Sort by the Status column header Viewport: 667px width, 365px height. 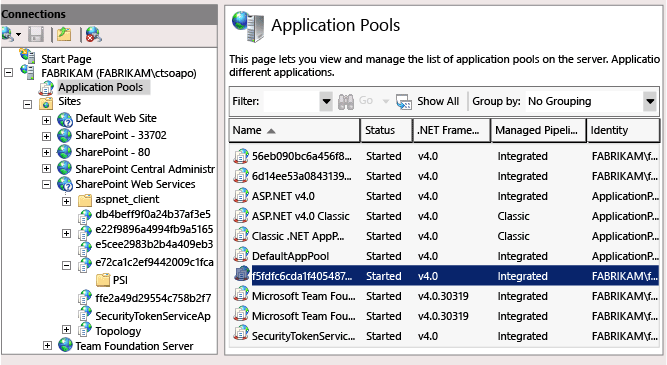[387, 130]
